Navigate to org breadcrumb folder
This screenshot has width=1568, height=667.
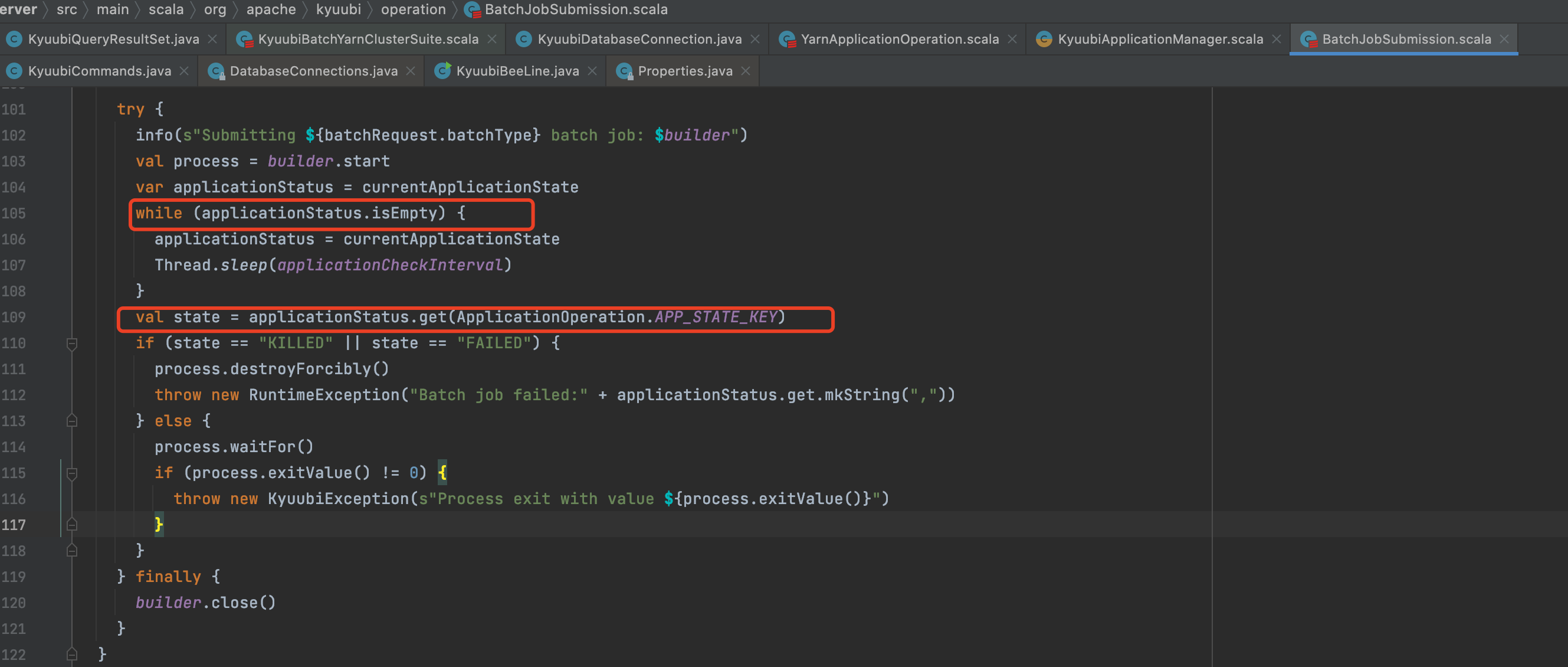(215, 9)
